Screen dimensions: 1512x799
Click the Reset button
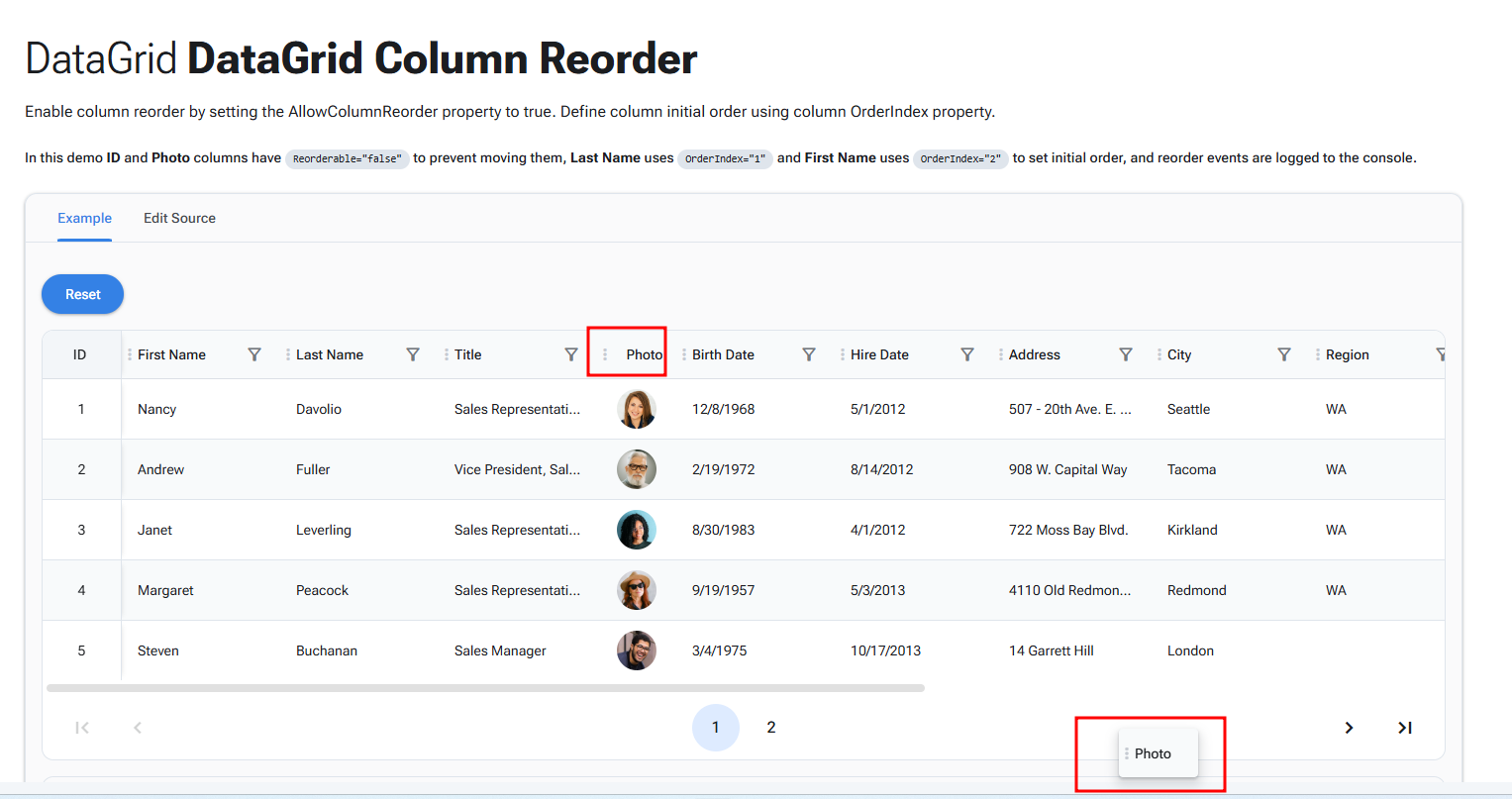click(x=83, y=294)
